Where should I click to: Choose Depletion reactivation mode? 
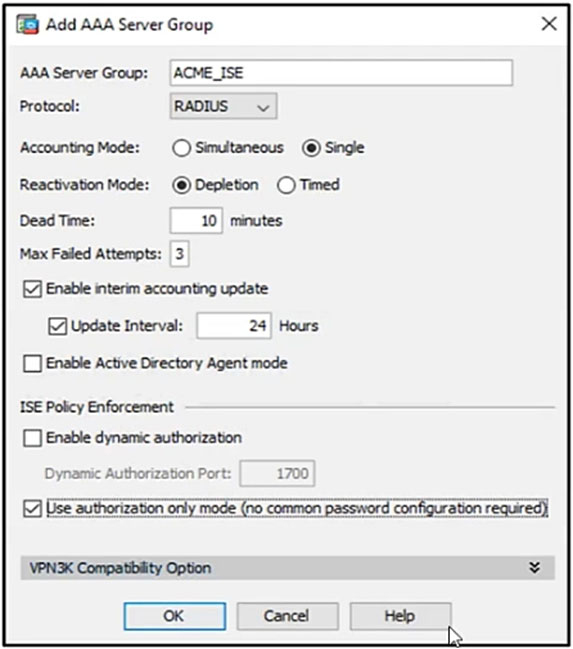181,185
